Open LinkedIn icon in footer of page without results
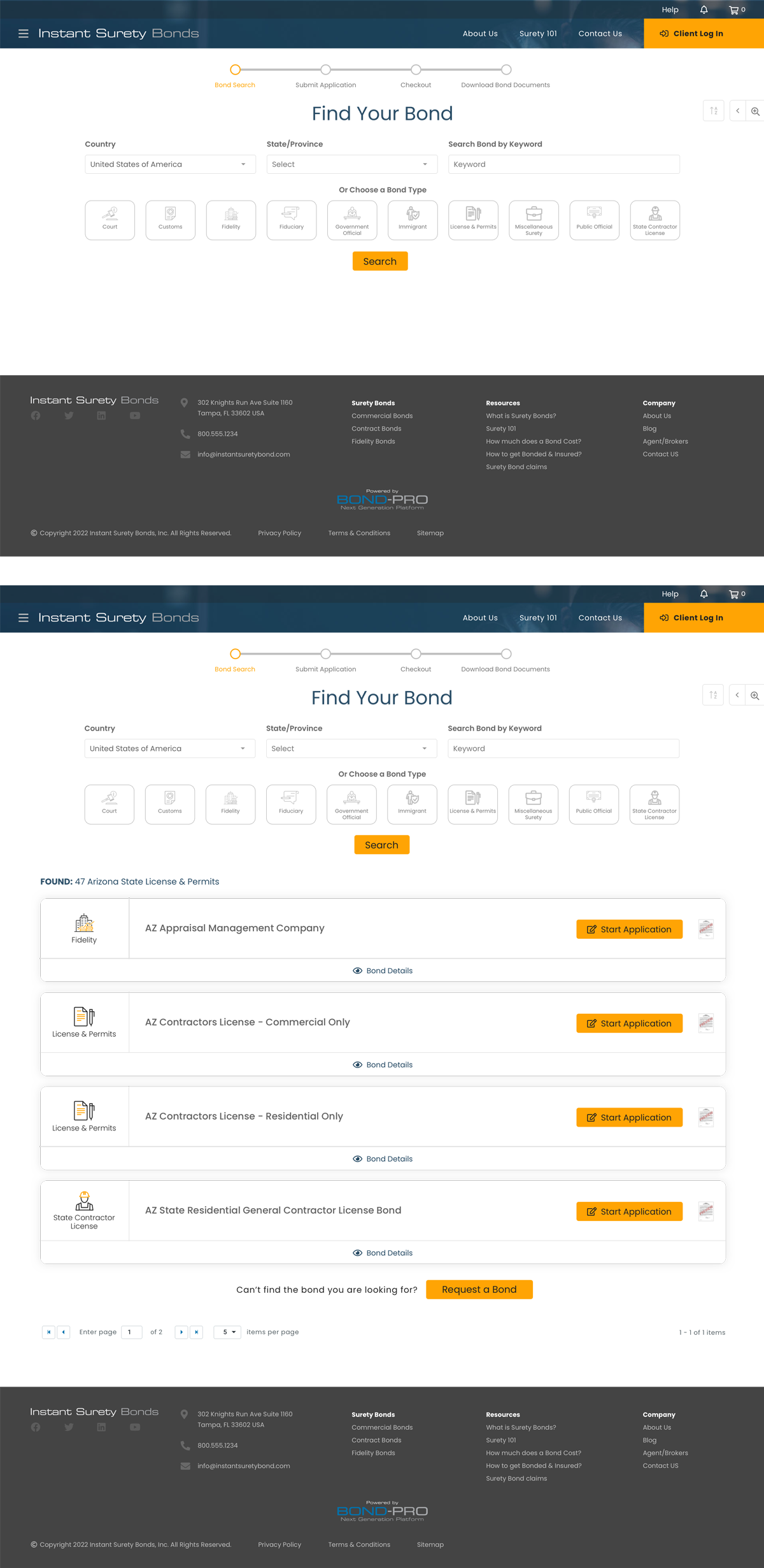Viewport: 764px width, 1568px height. click(x=101, y=416)
